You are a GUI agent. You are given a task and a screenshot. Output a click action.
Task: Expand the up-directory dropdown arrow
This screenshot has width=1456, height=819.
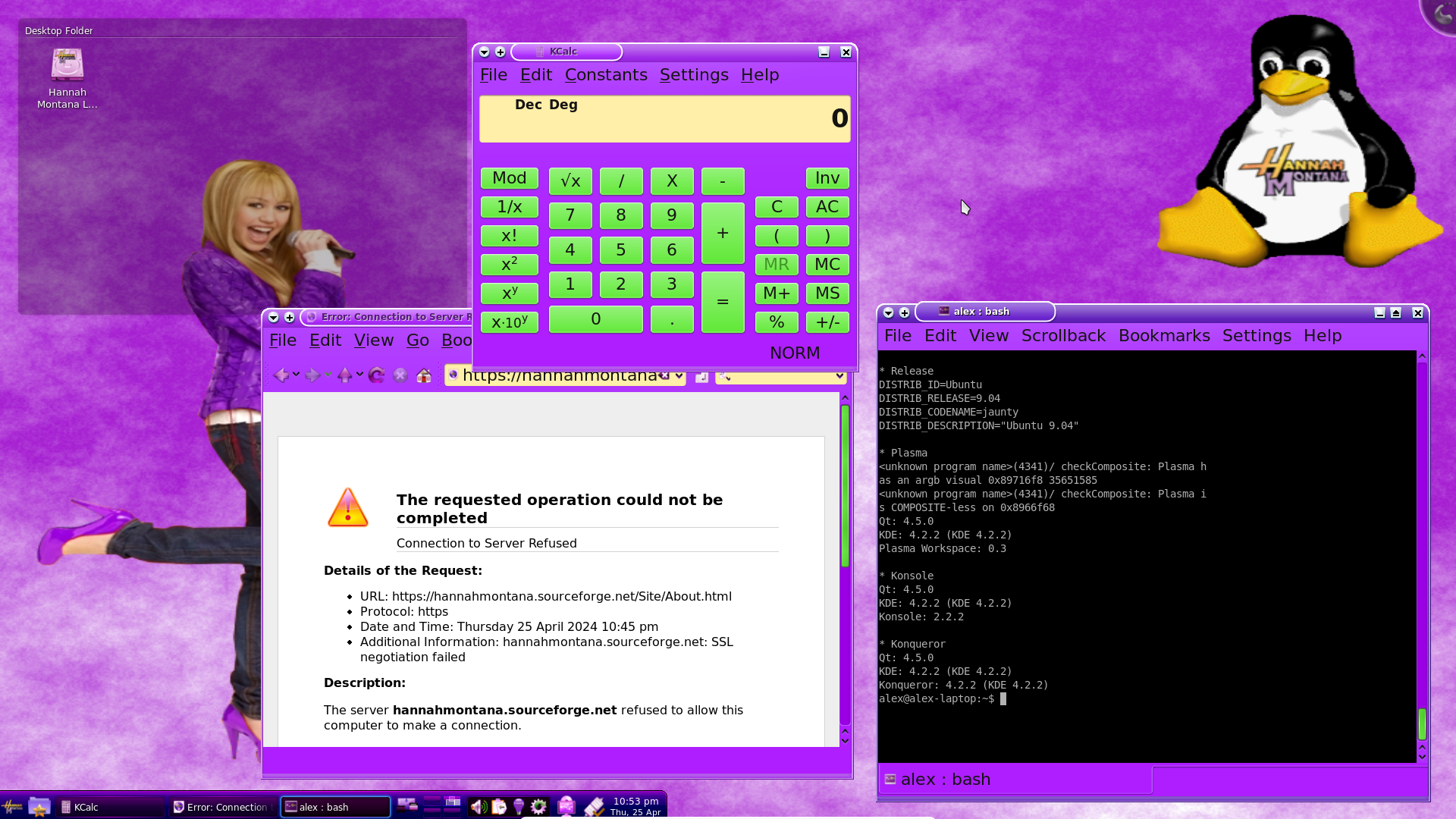[x=359, y=375]
